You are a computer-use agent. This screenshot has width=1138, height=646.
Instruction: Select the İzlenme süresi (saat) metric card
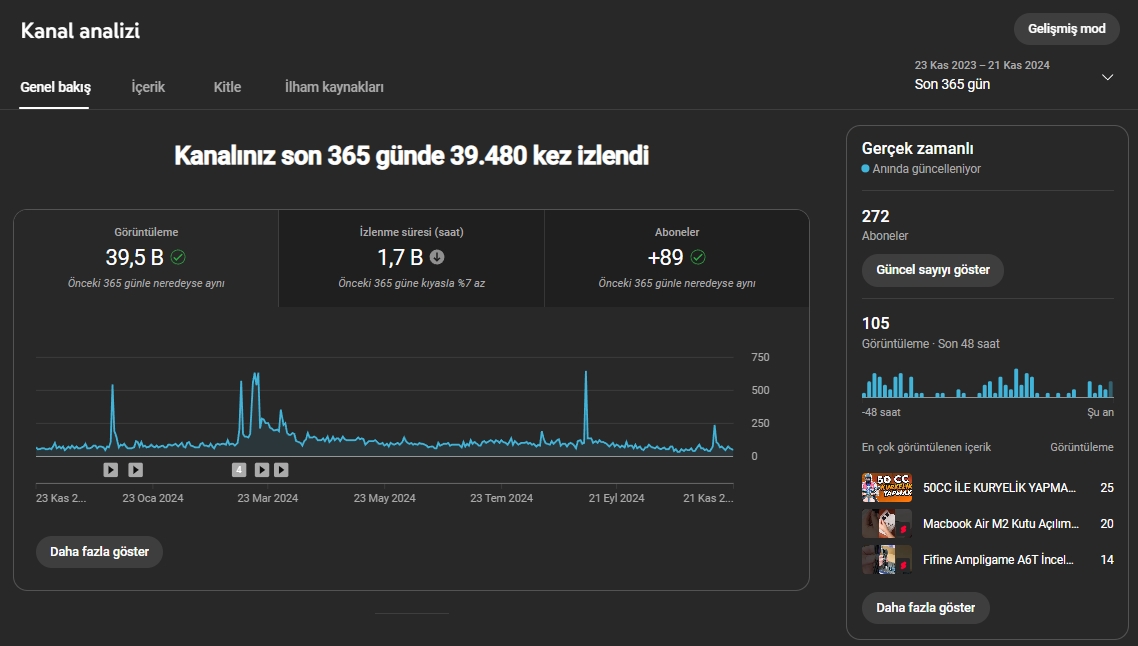412,258
